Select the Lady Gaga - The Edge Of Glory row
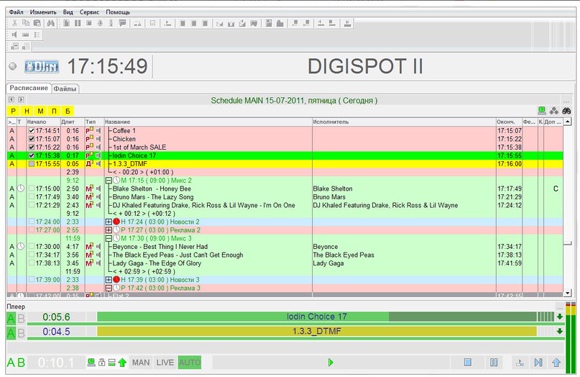 click(285, 263)
